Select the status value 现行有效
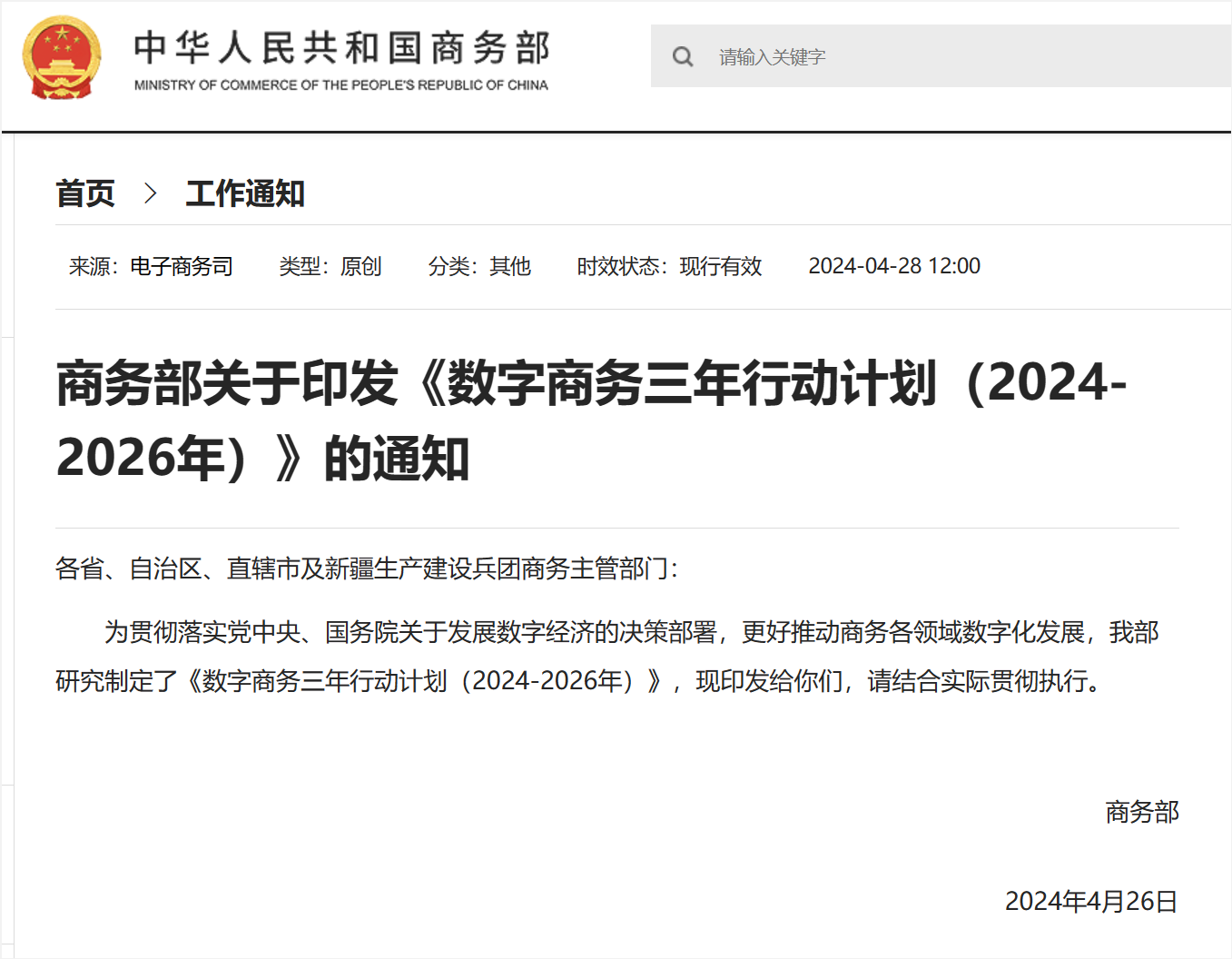The height and width of the screenshot is (959, 1232). (x=721, y=266)
